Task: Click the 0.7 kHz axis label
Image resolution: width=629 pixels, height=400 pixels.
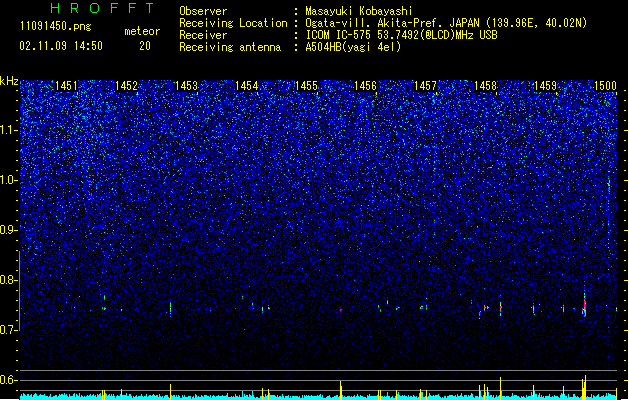Action: [9, 330]
